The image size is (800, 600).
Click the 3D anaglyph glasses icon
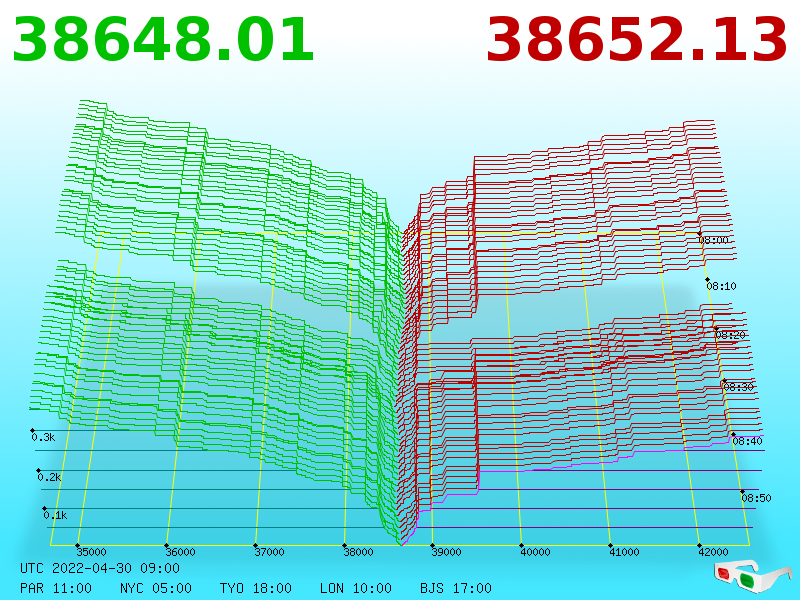point(752,576)
